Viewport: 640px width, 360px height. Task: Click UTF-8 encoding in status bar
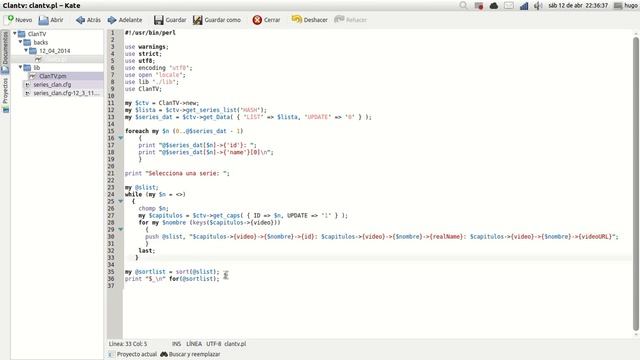coord(213,344)
